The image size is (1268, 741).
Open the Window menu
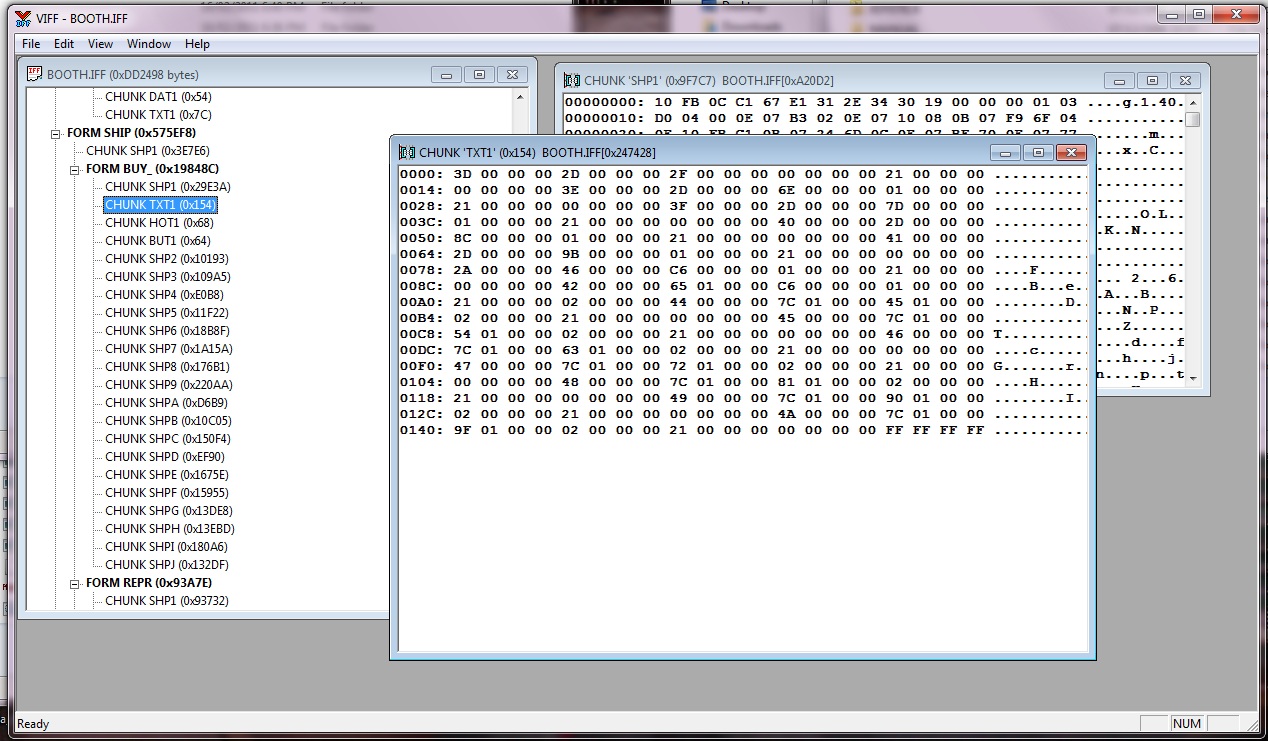point(149,44)
